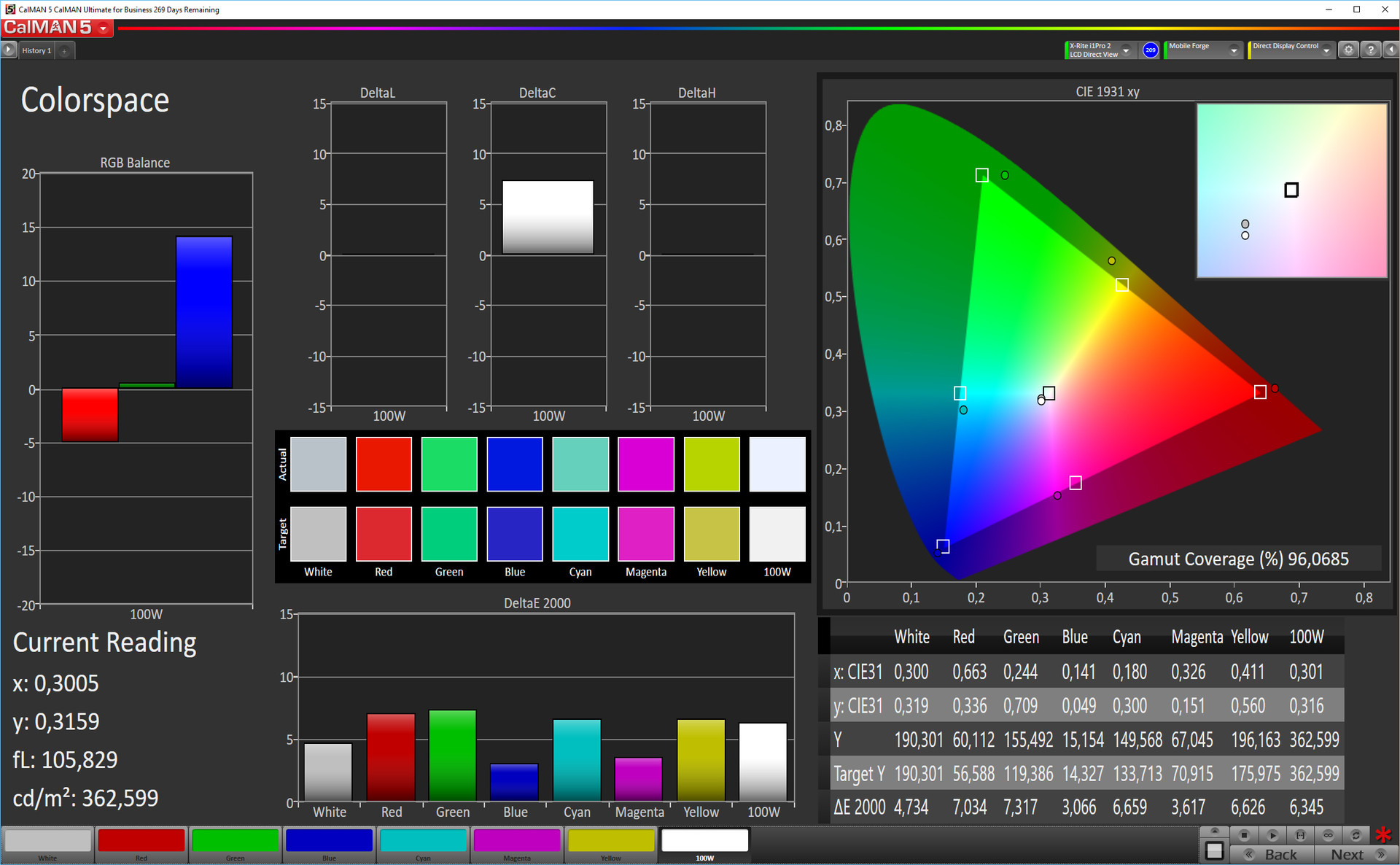Expand the X-Rite i1Pro 2 meter dropdown
This screenshot has width=1400, height=865.
click(x=1126, y=50)
